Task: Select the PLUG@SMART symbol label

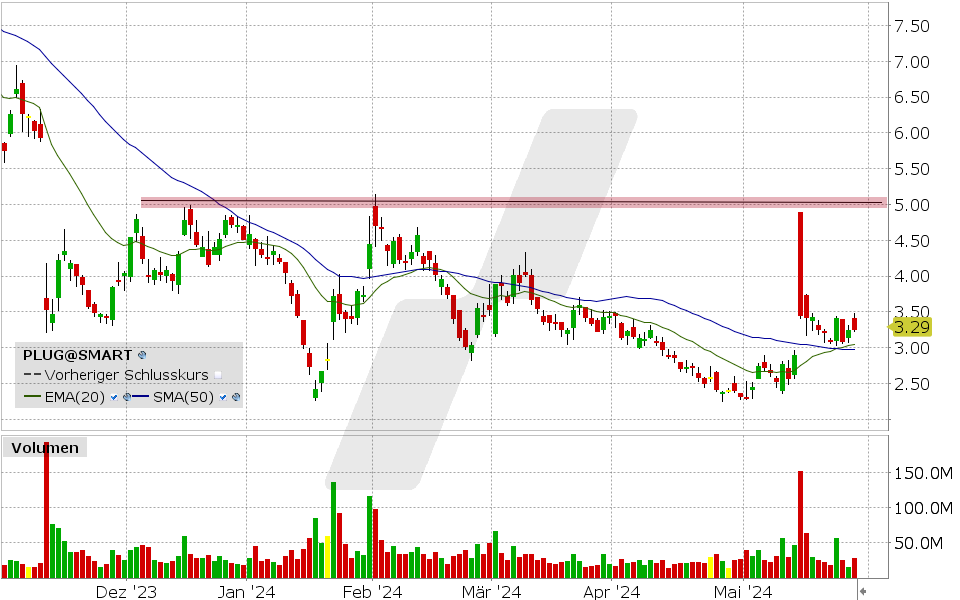Action: pos(77,355)
